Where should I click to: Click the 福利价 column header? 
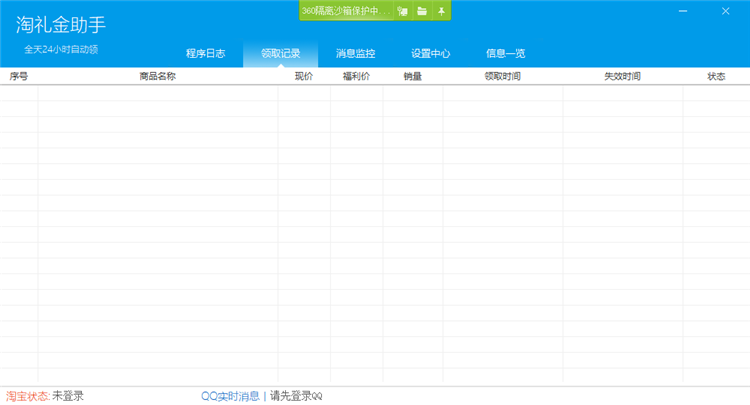pos(356,77)
